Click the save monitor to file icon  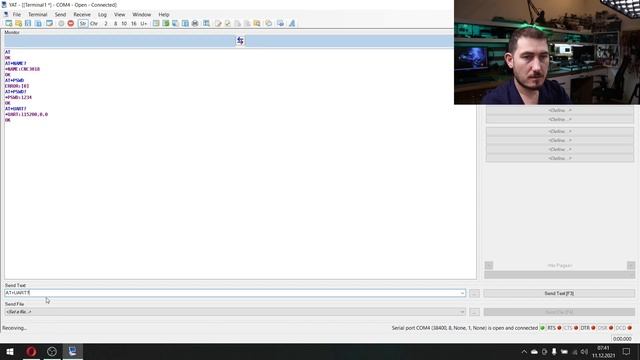(x=185, y=23)
